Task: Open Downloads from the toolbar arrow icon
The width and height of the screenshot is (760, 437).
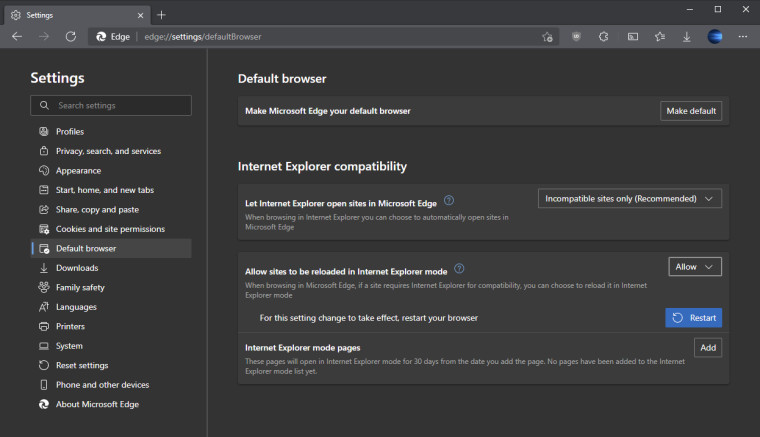Action: 687,36
